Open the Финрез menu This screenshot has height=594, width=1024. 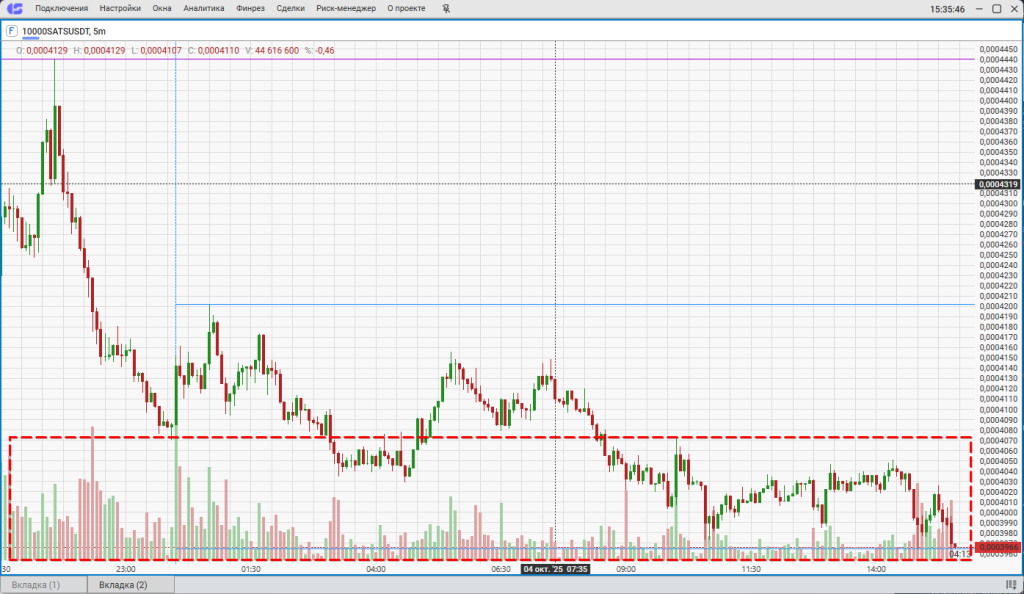pyautogui.click(x=251, y=8)
